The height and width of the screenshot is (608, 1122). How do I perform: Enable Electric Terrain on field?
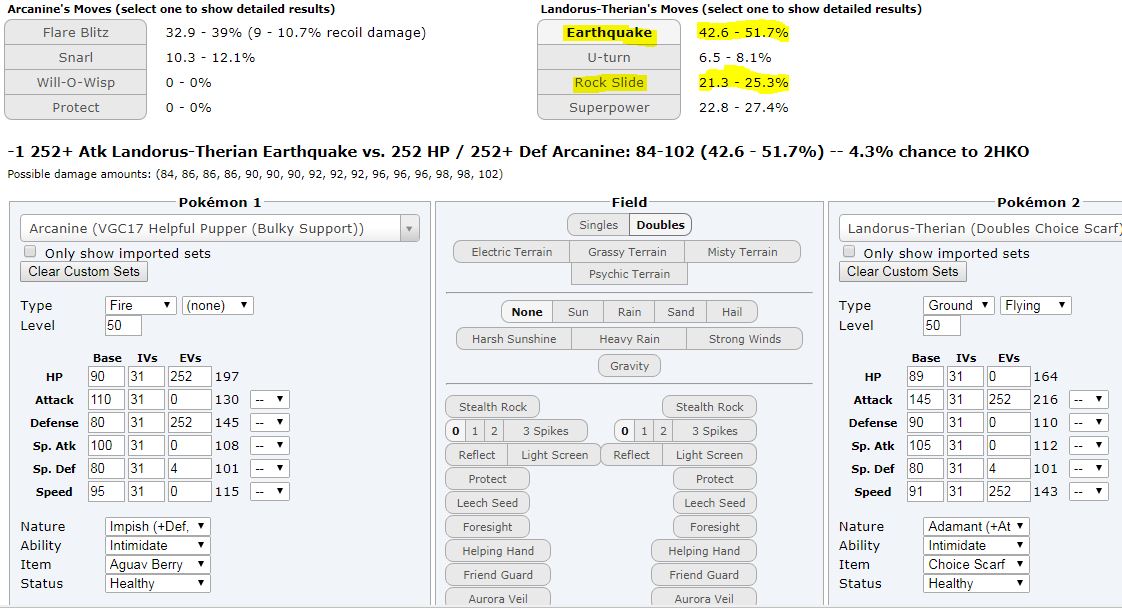click(511, 252)
